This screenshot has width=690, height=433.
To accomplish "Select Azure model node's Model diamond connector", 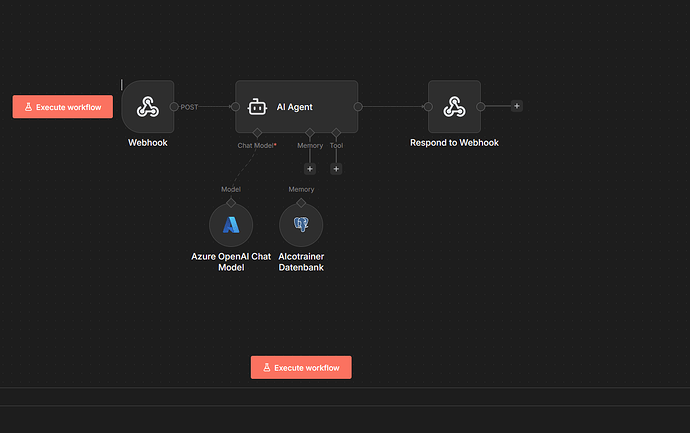I will tap(231, 203).
